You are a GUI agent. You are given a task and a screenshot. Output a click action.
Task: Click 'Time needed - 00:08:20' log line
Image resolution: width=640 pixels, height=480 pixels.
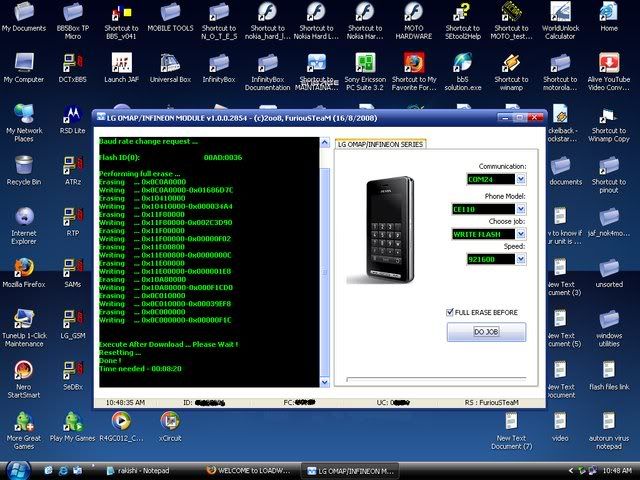[140, 369]
